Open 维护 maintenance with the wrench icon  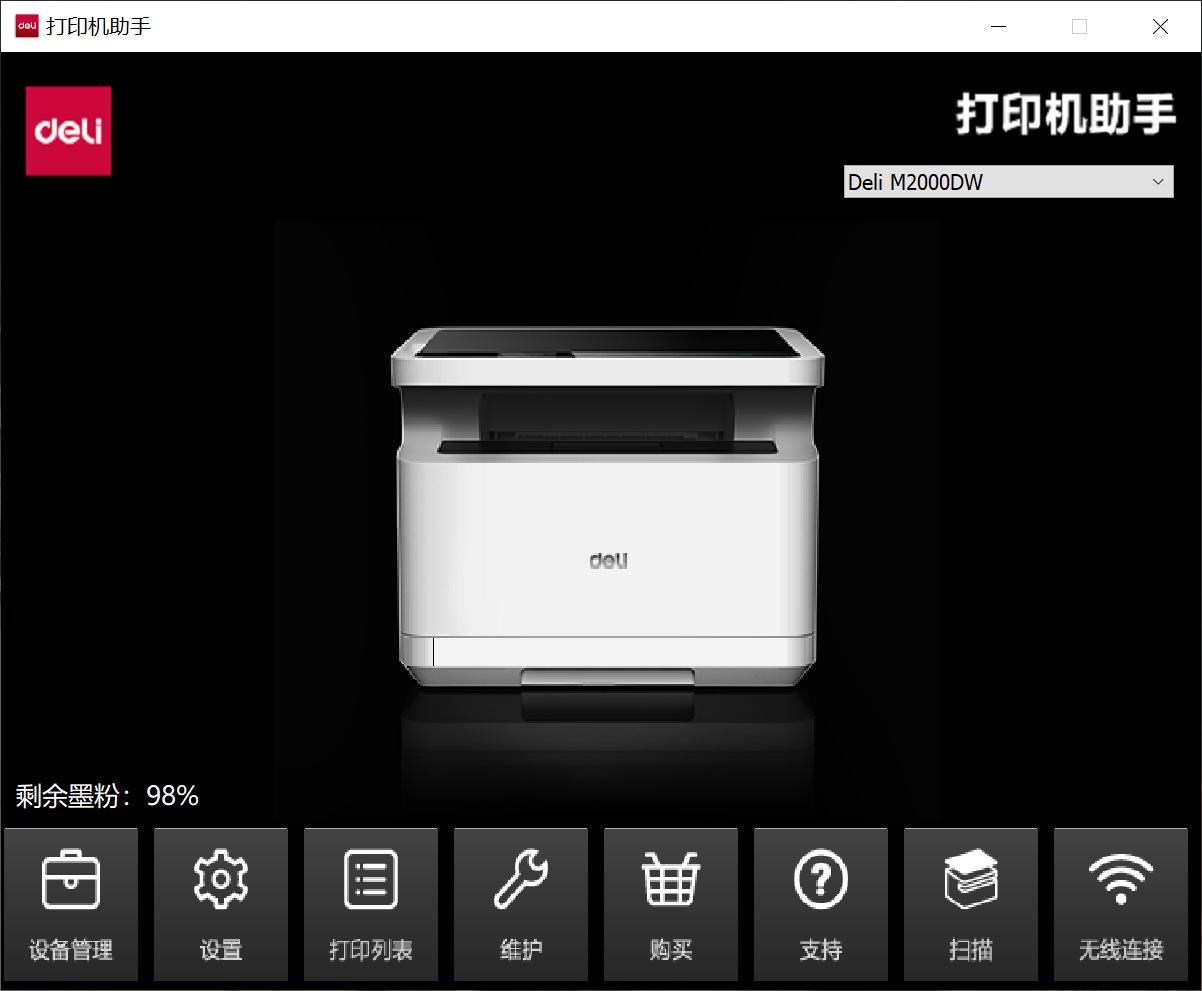tap(520, 881)
